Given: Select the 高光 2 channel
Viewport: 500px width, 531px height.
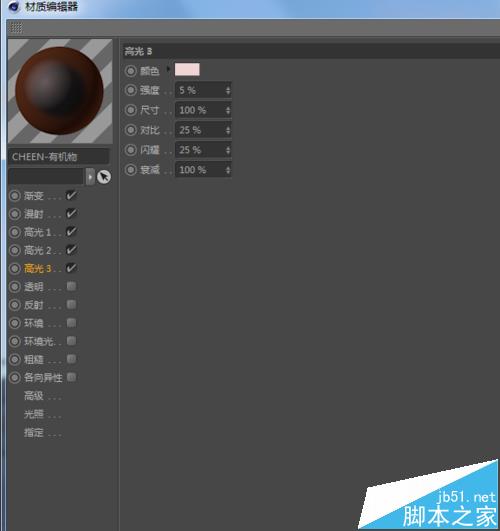Looking at the screenshot, I should click(x=37, y=251).
